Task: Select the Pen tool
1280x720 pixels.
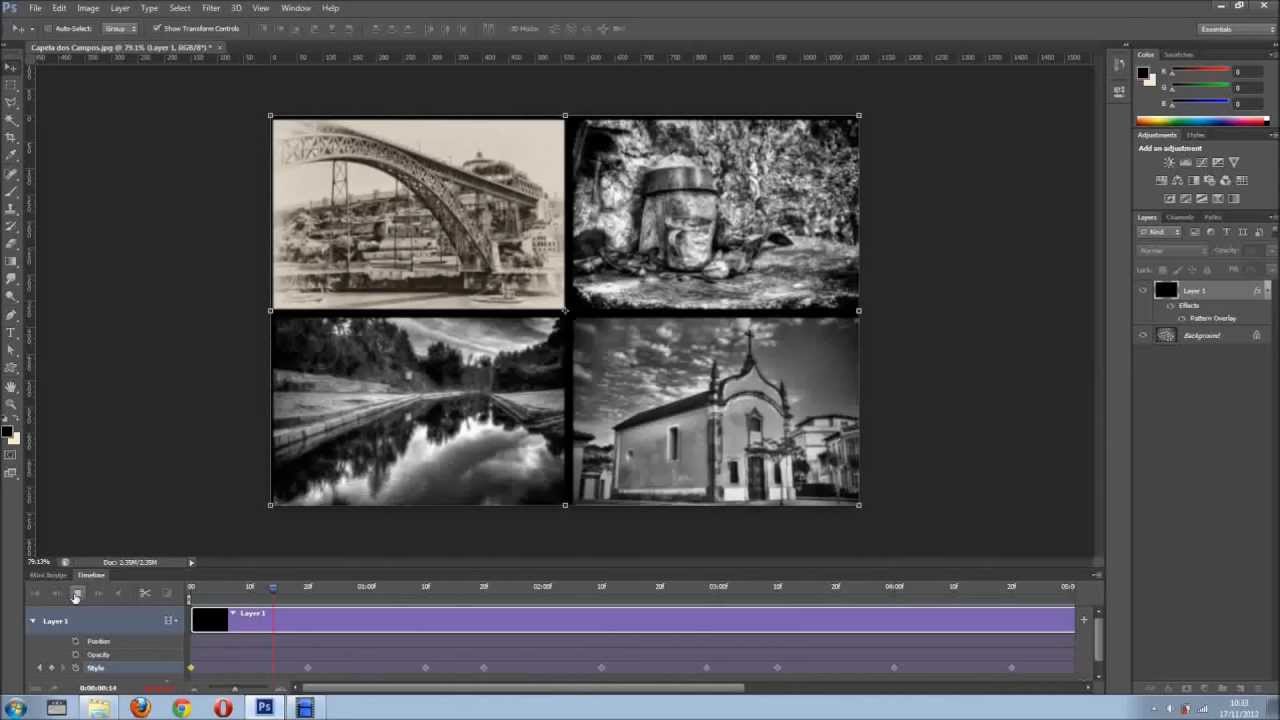Action: [11, 314]
